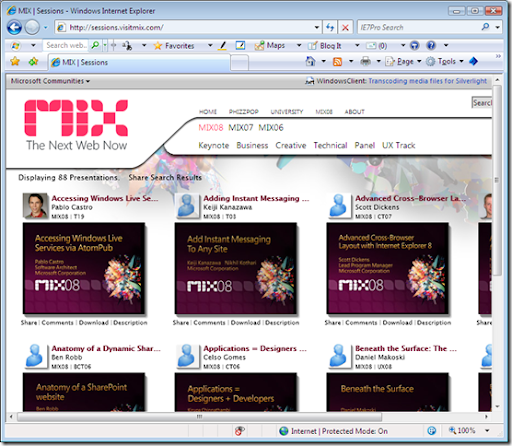512x446 pixels.
Task: Open the PHIZZPOP menu item
Action: pyautogui.click(x=244, y=112)
